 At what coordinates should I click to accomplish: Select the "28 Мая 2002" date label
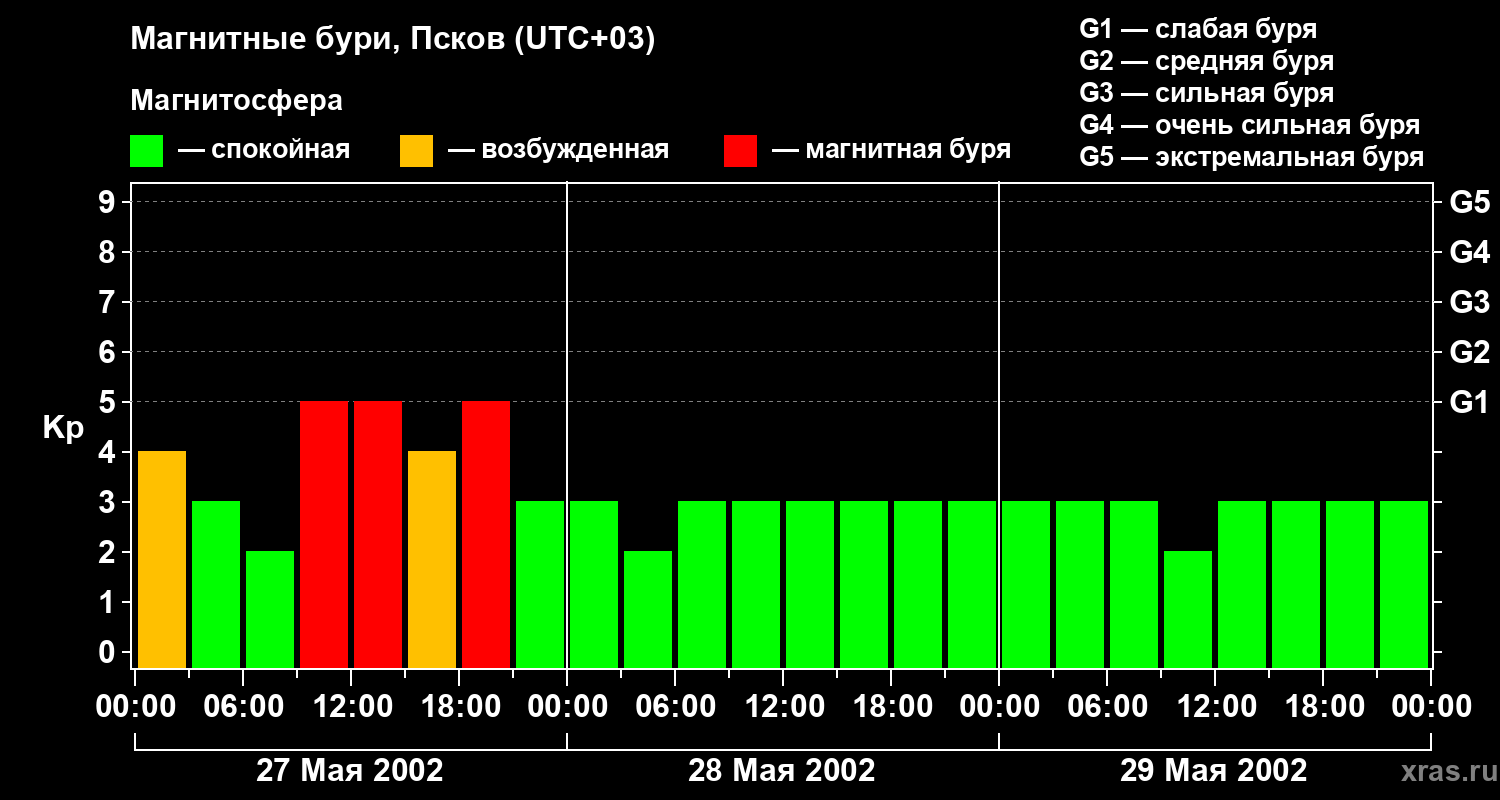tap(781, 771)
